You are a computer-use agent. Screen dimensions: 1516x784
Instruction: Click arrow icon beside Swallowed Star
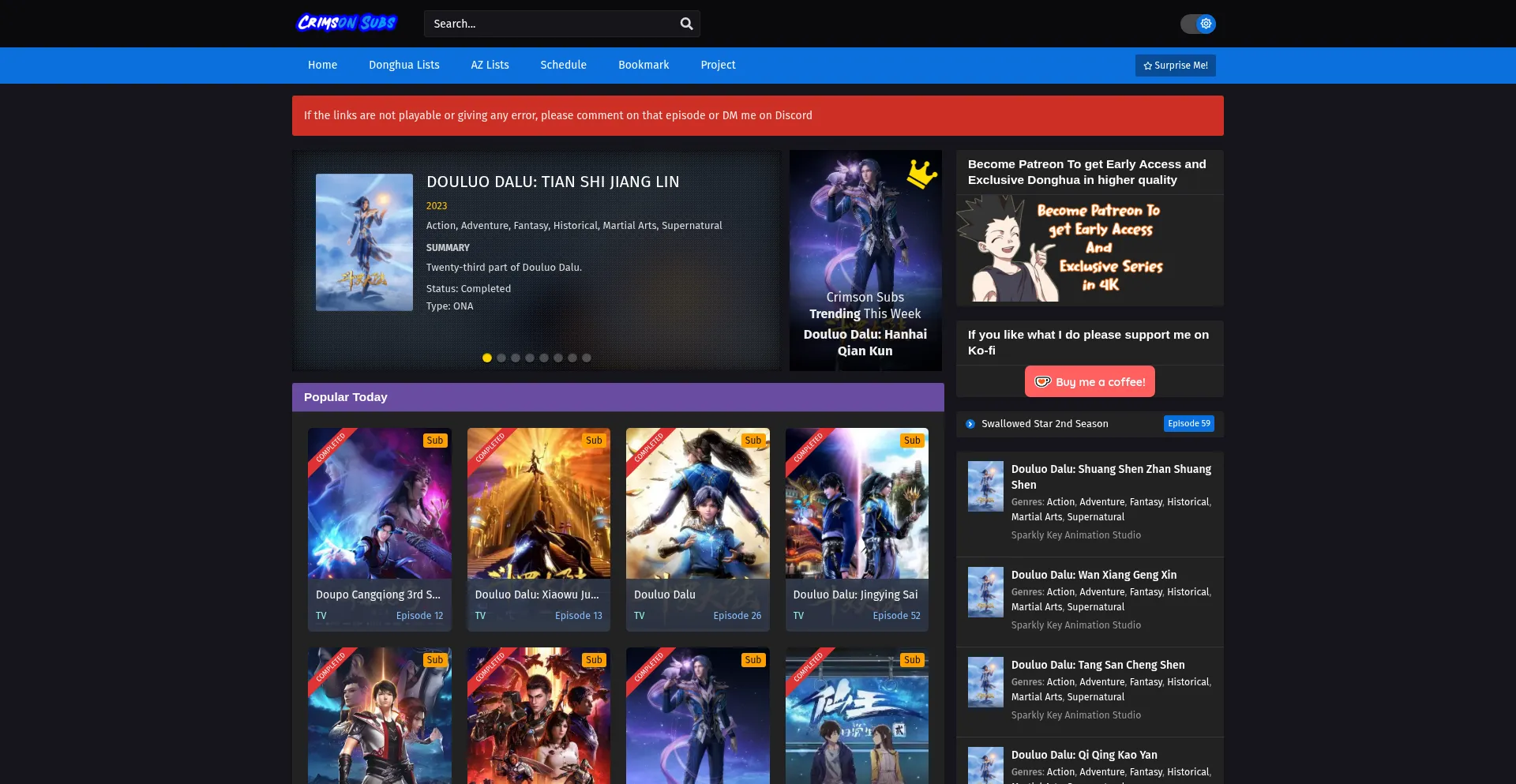[970, 424]
